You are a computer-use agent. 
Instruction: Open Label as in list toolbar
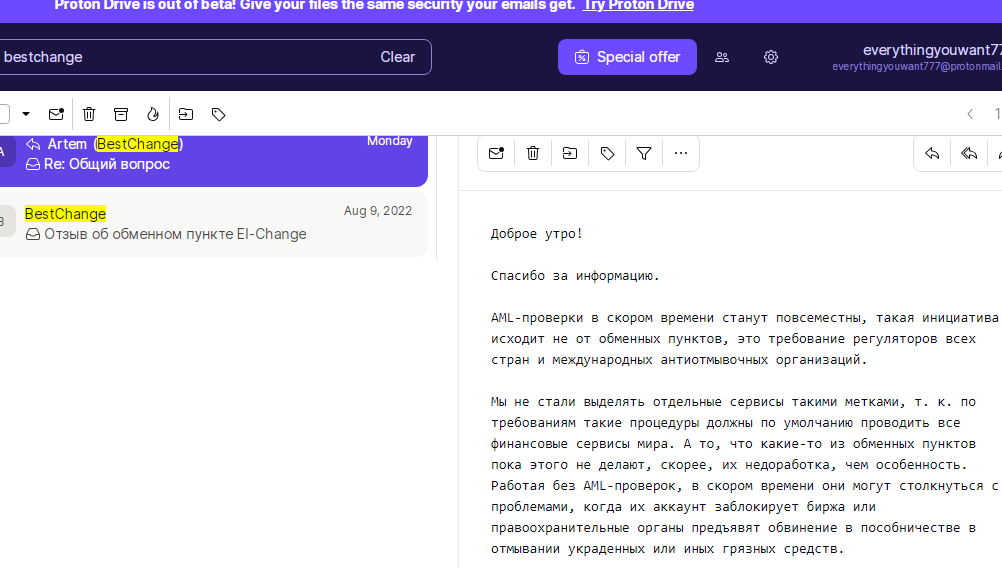pyautogui.click(x=219, y=114)
